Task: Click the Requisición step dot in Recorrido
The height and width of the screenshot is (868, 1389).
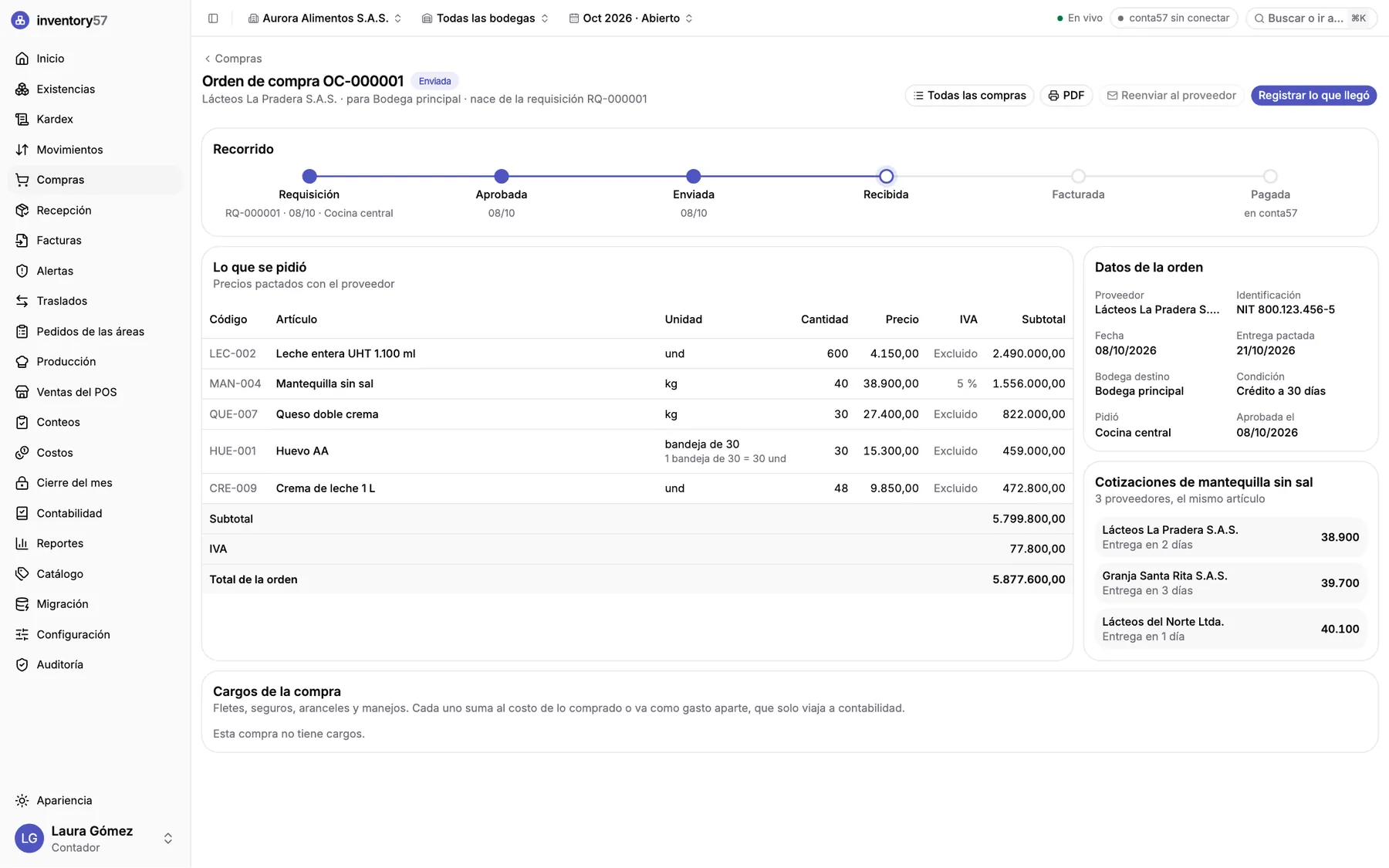Action: tap(309, 177)
